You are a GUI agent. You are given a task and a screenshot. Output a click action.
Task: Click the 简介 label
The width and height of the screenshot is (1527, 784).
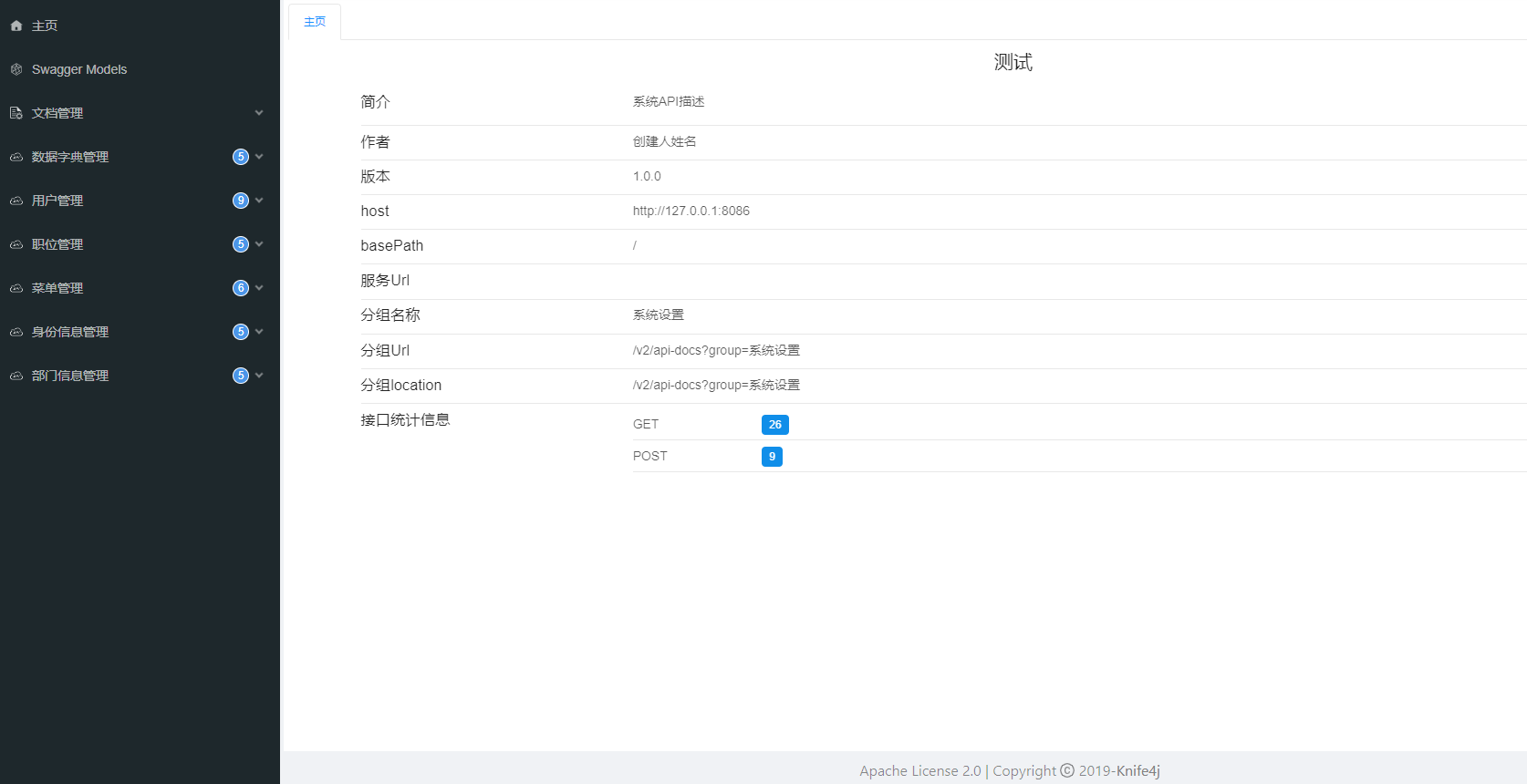tap(375, 101)
